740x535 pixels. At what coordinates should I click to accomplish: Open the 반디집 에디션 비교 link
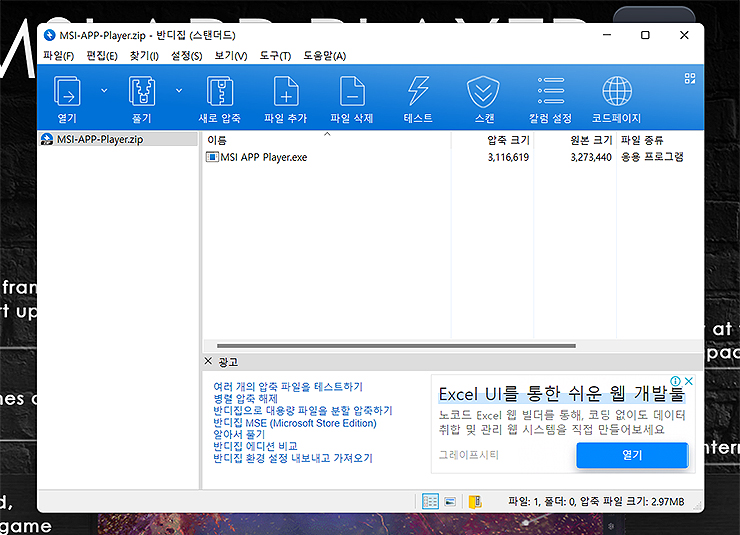[x=255, y=446]
